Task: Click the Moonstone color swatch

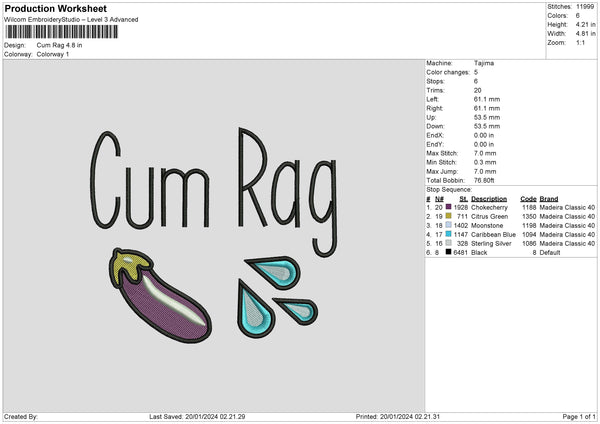Action: [x=448, y=225]
